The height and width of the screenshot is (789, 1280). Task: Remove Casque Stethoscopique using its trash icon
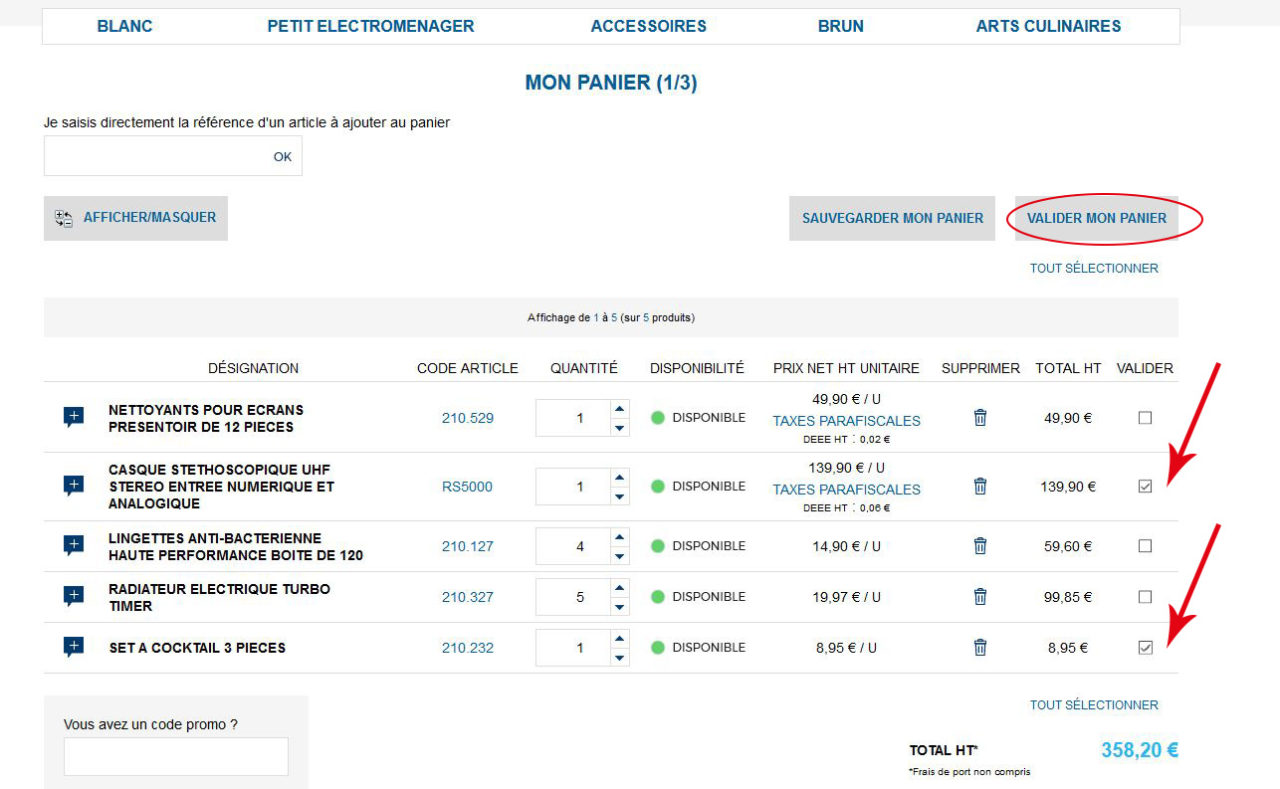(x=980, y=486)
